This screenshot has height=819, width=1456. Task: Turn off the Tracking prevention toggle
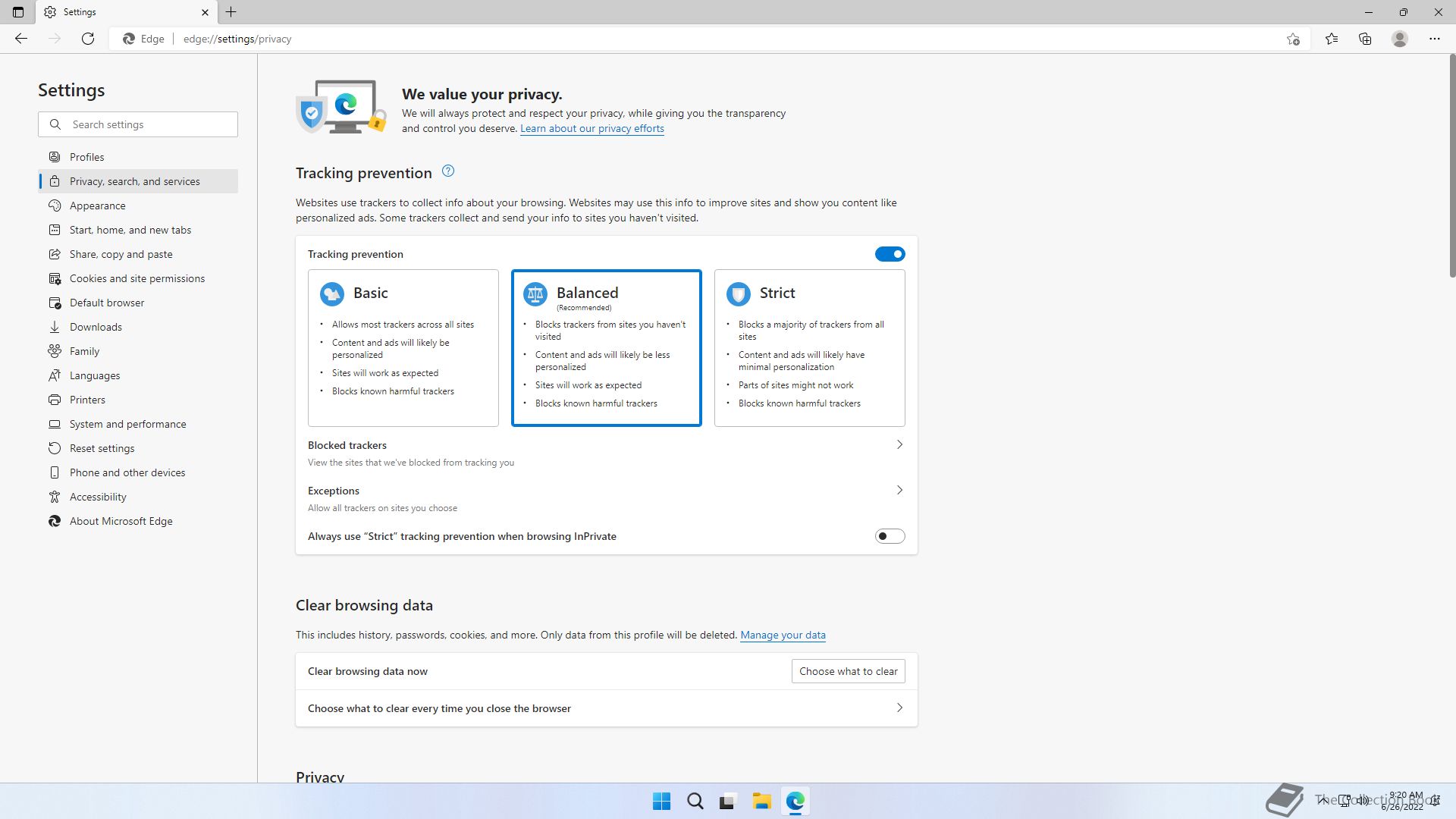coord(890,254)
